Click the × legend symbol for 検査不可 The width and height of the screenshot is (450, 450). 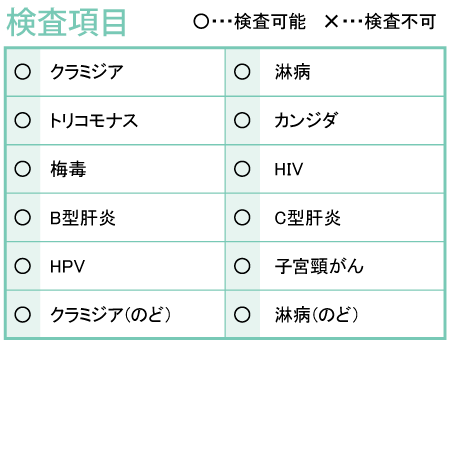(x=332, y=22)
